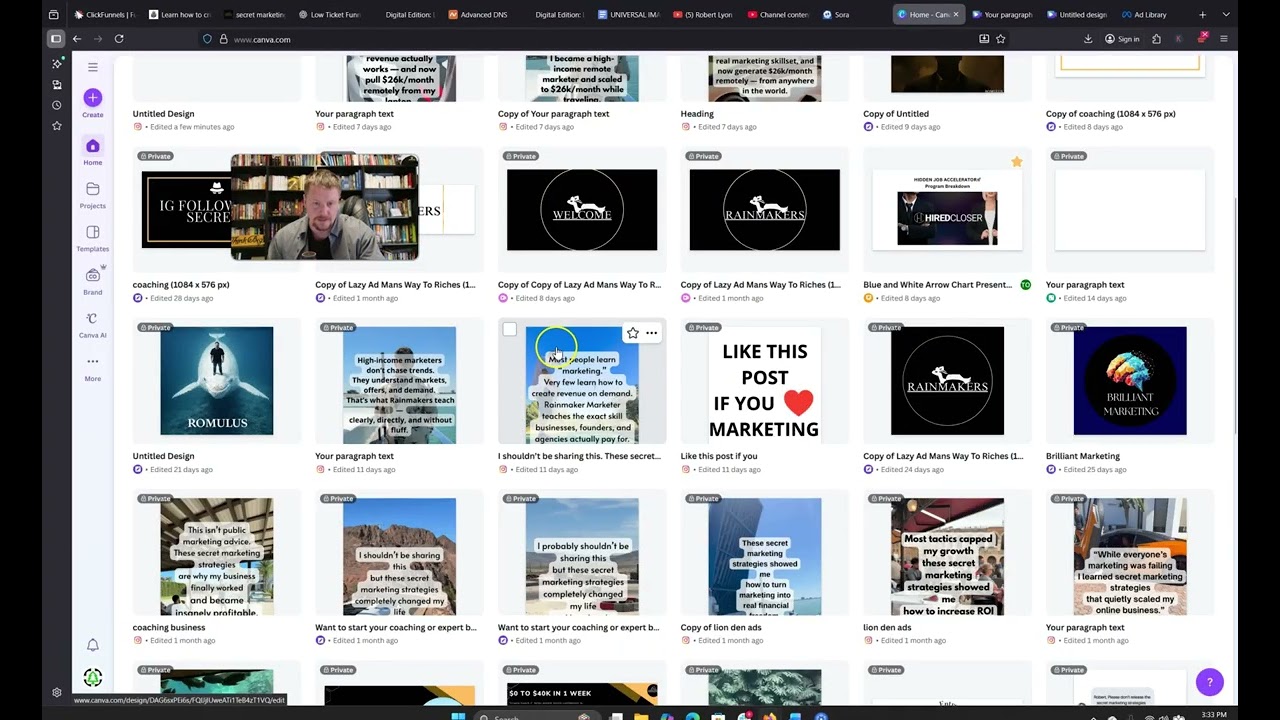
Task: Open Projects in Canva sidebar
Action: pos(92,194)
